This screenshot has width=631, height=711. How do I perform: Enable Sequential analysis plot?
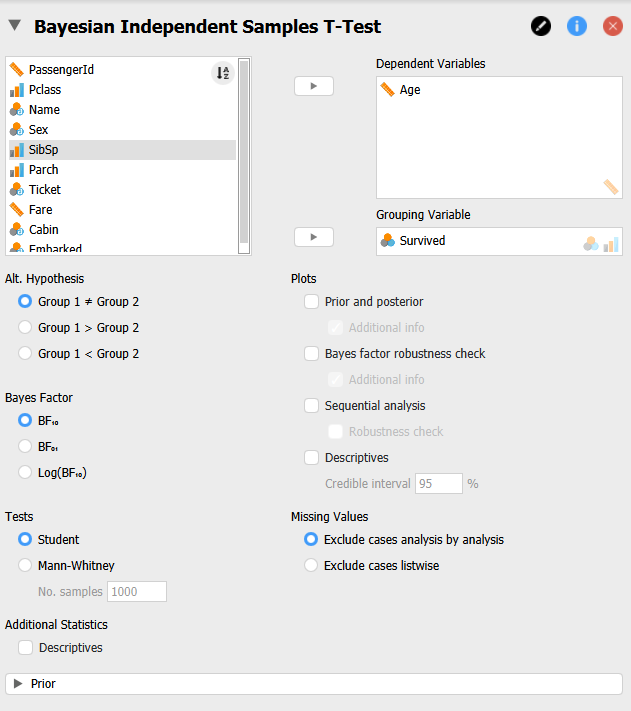(x=312, y=405)
